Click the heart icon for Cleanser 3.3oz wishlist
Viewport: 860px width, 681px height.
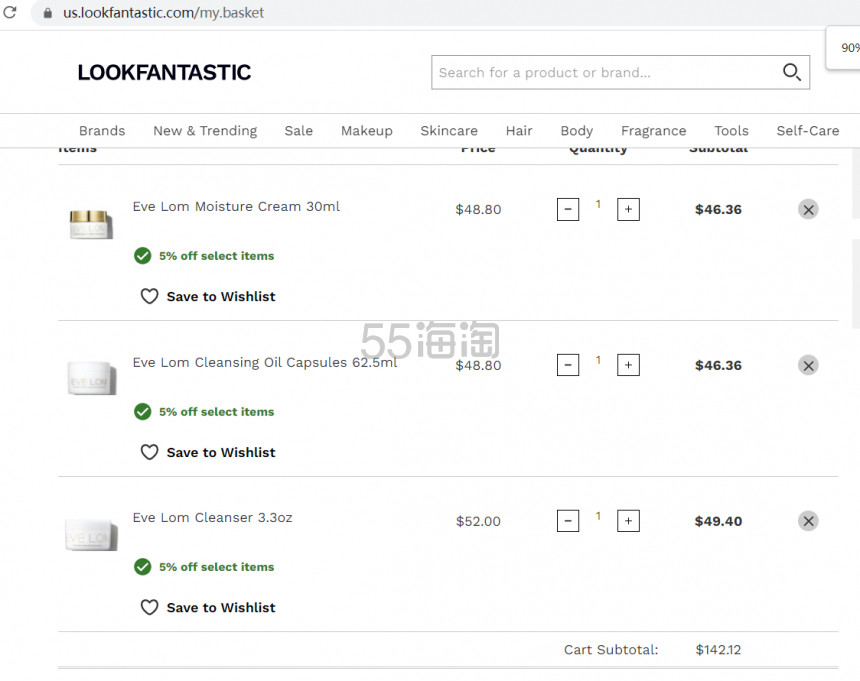(149, 608)
